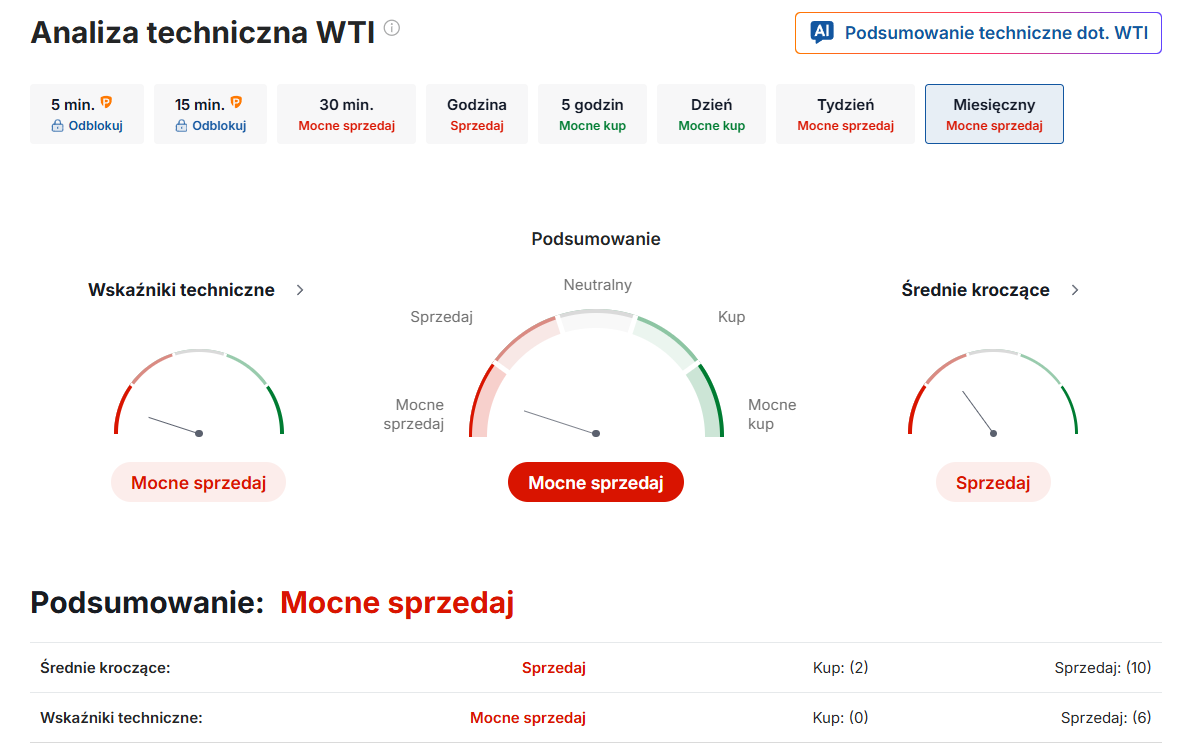This screenshot has height=755, width=1193.
Task: Select the Miesięczny timeframe tab
Action: (994, 114)
